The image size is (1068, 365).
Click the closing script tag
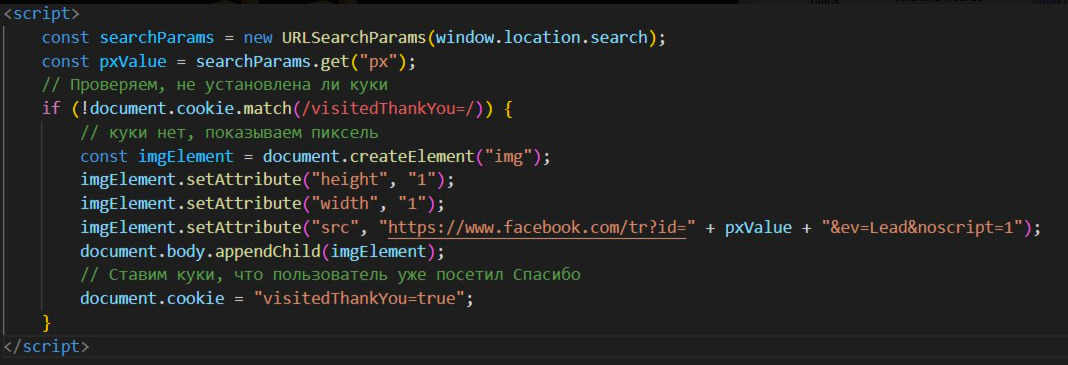pos(46,347)
